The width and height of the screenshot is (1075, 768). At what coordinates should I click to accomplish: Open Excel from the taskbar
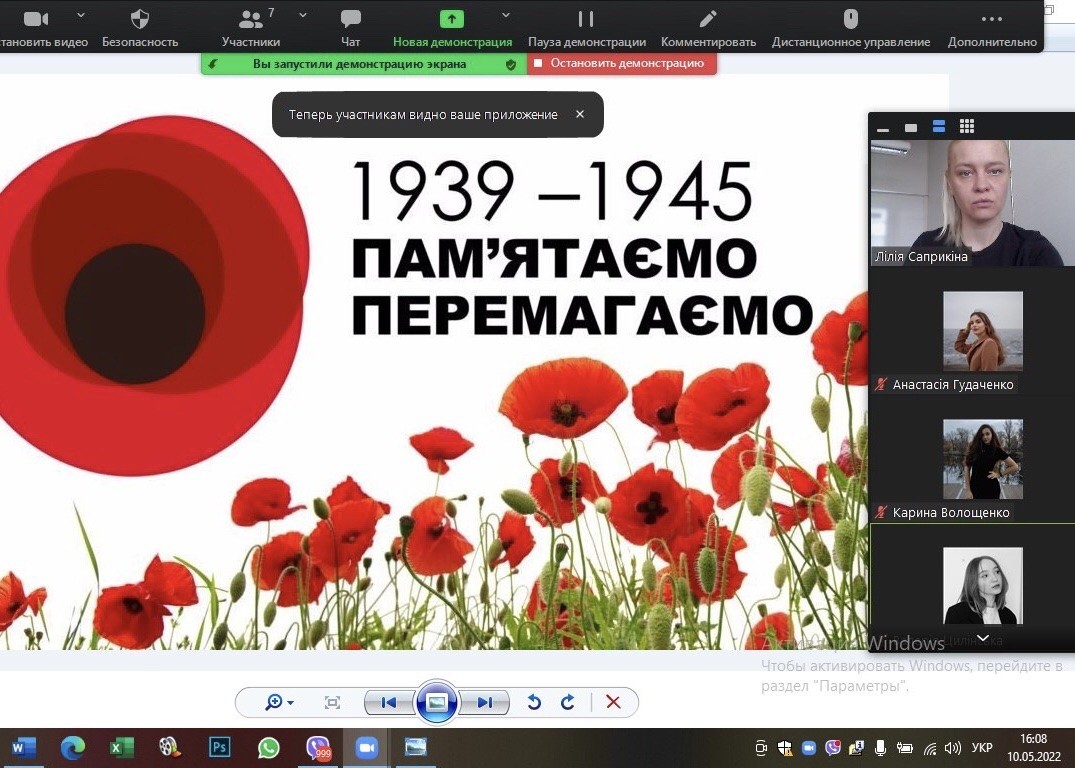121,748
